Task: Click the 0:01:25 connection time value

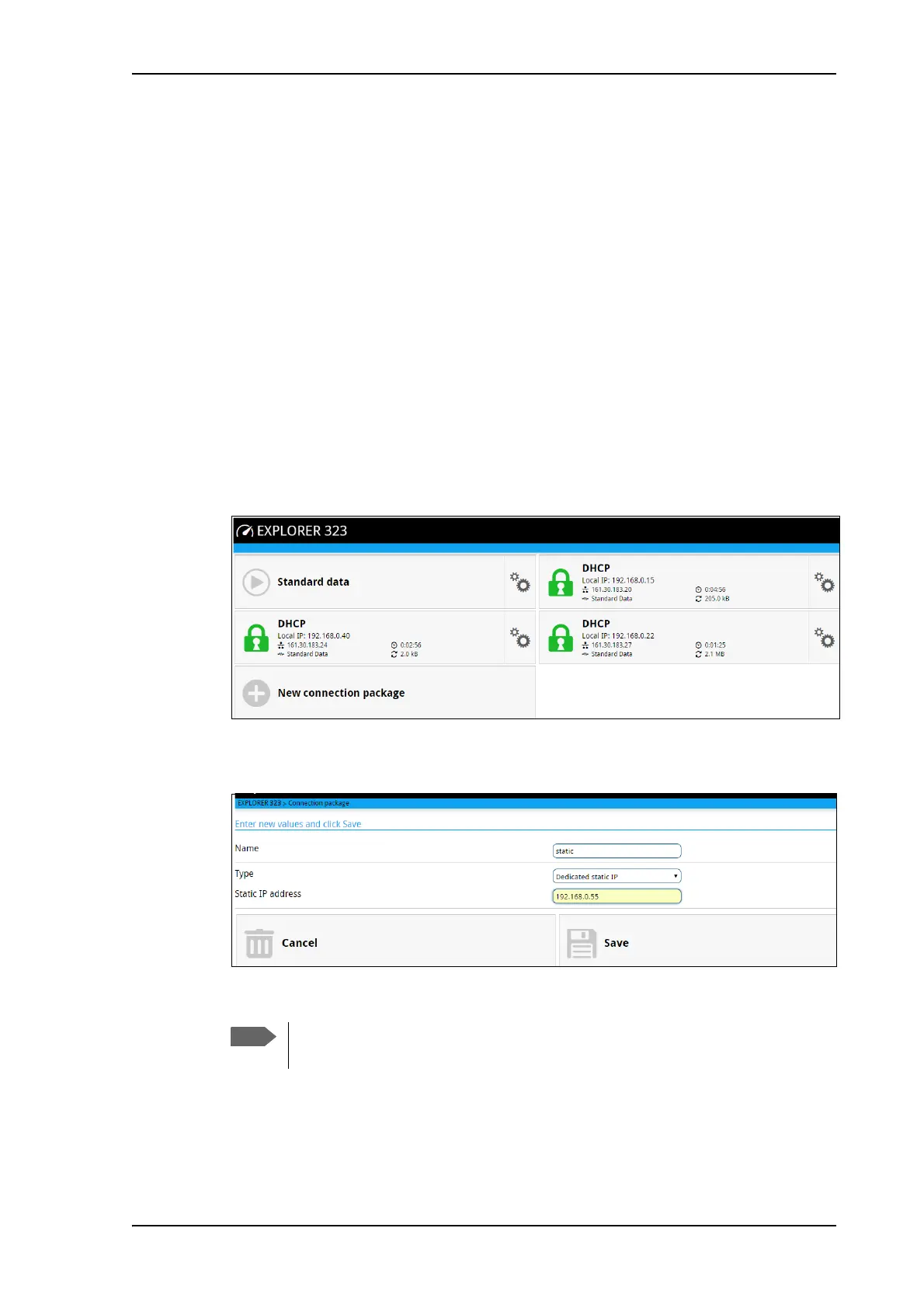Action: click(715, 645)
